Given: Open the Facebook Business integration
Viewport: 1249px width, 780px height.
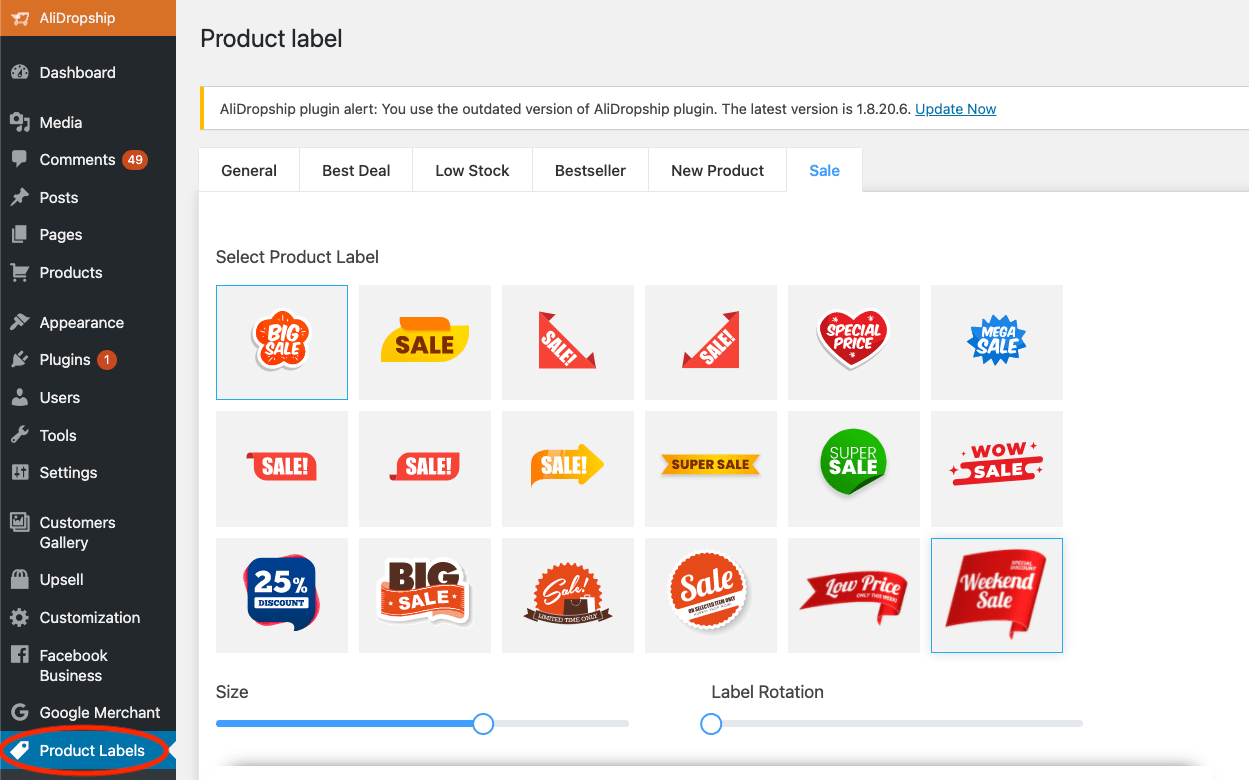Looking at the screenshot, I should (x=73, y=664).
